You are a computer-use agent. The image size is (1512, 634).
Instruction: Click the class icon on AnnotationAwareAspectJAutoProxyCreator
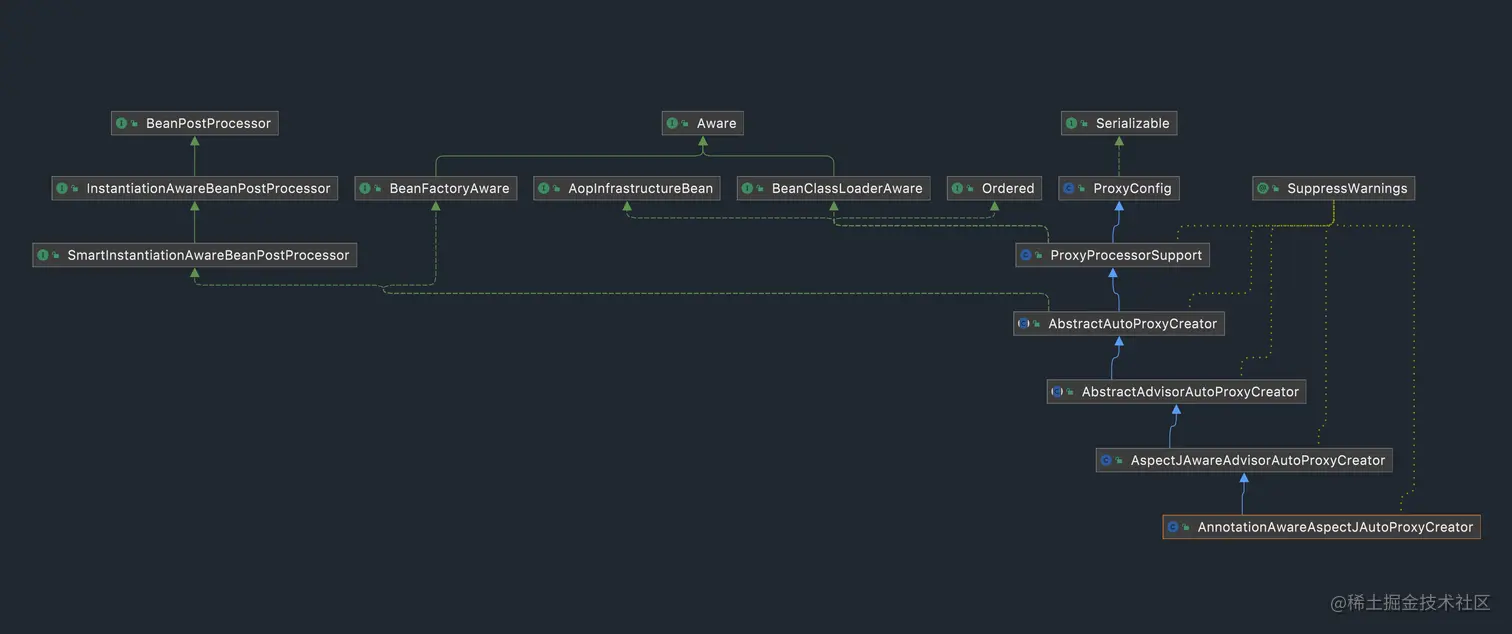[x=1174, y=527]
